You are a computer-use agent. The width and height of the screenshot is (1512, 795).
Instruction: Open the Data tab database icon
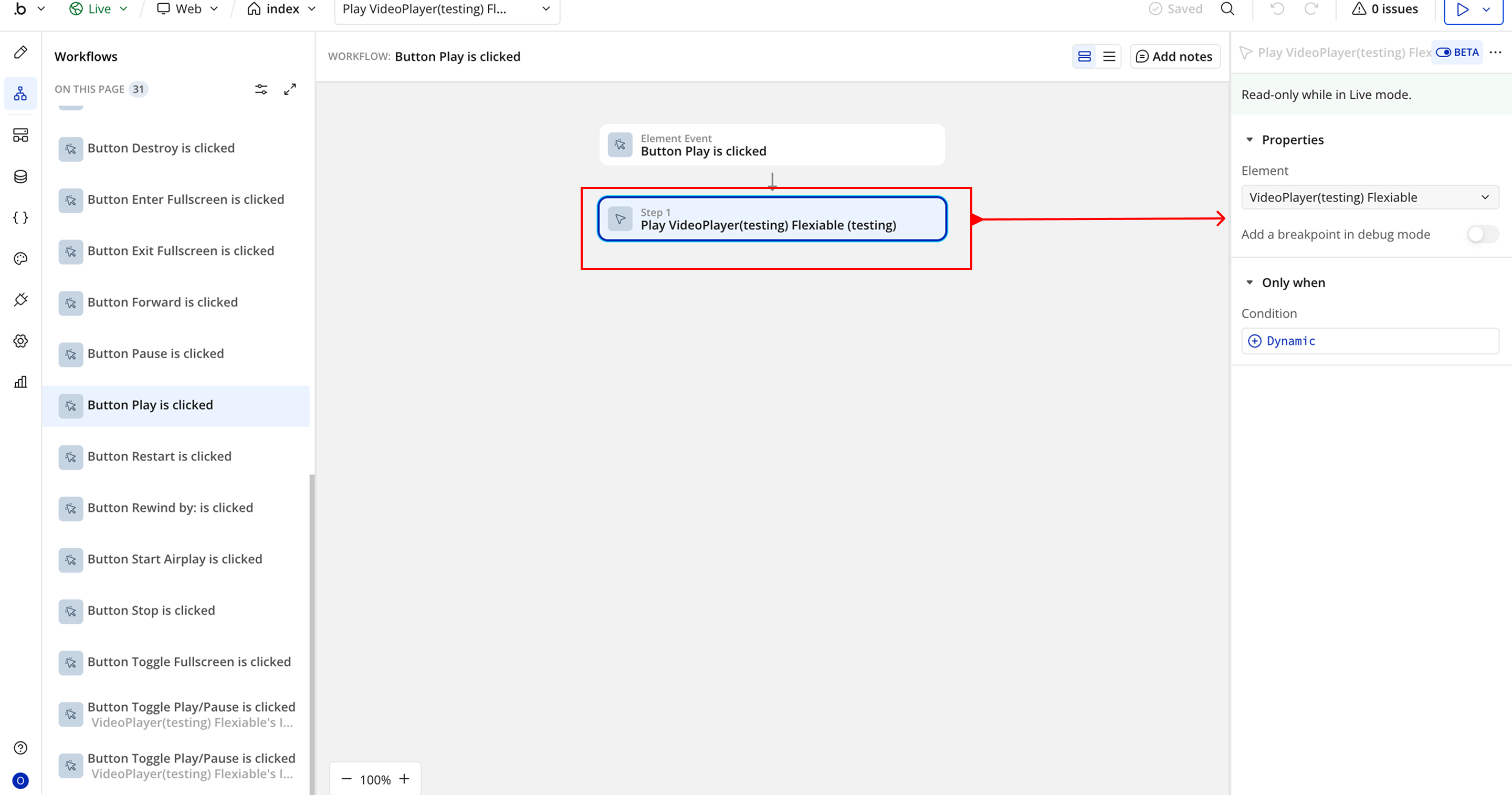20,177
